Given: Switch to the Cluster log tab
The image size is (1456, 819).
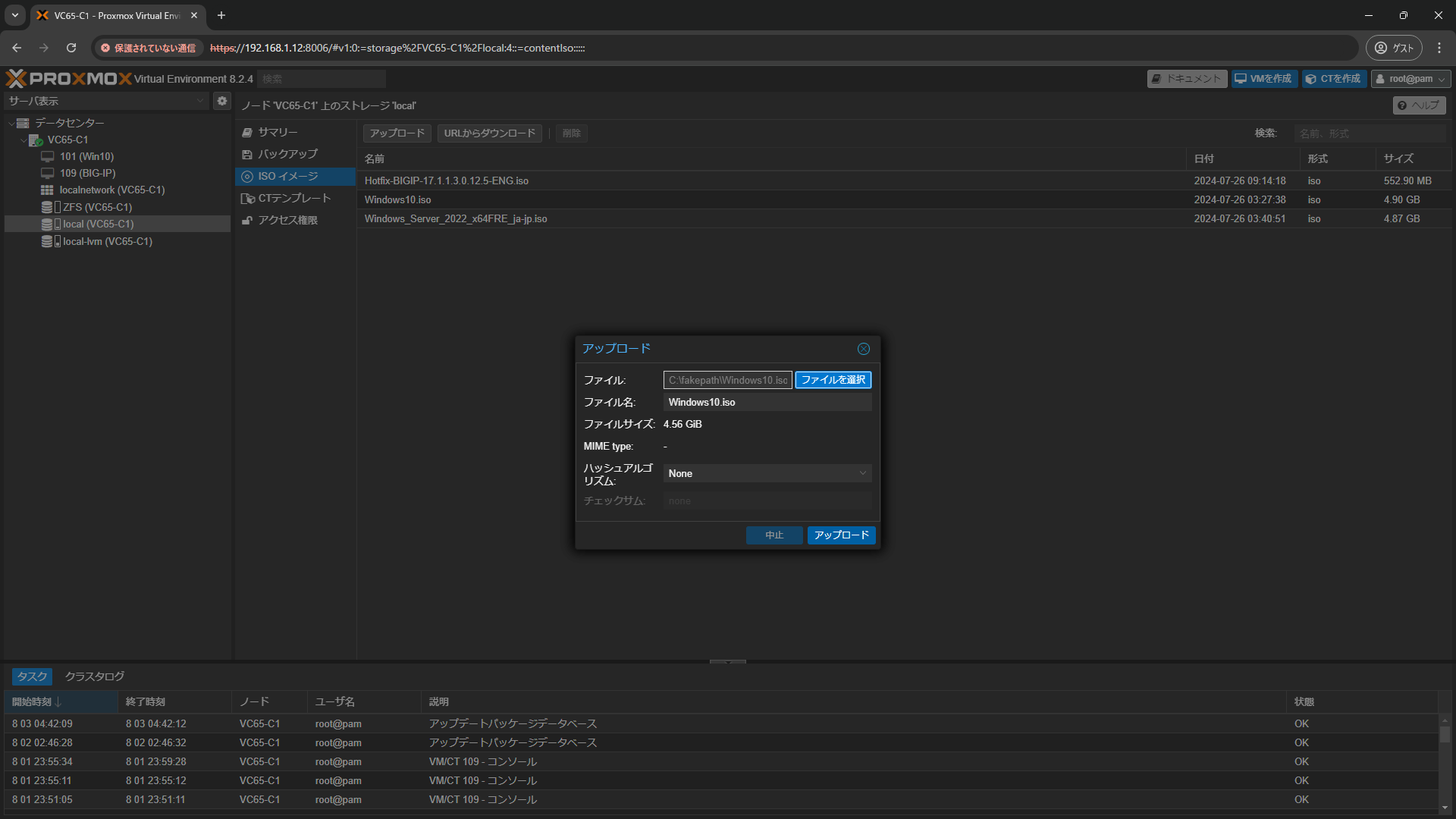Looking at the screenshot, I should 95,676.
